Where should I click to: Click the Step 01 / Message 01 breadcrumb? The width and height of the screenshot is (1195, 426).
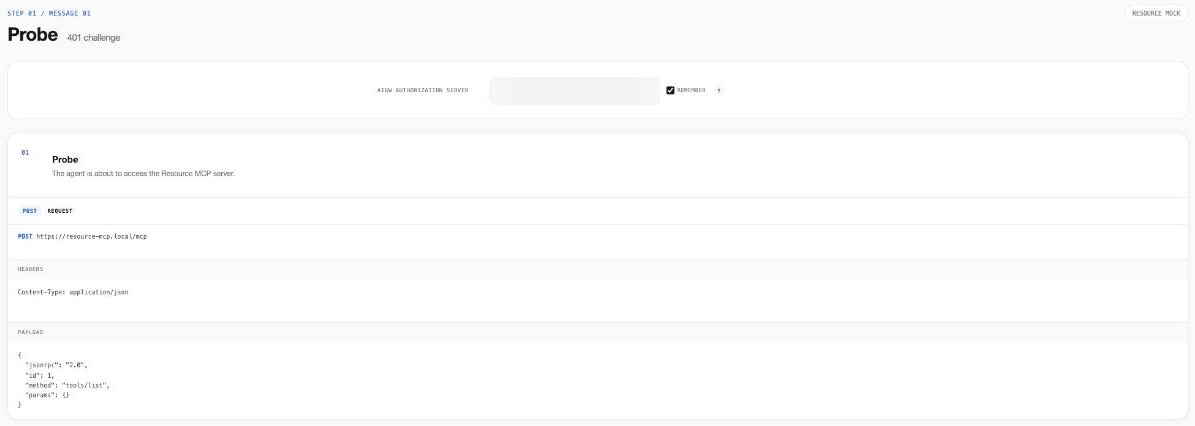tap(50, 13)
